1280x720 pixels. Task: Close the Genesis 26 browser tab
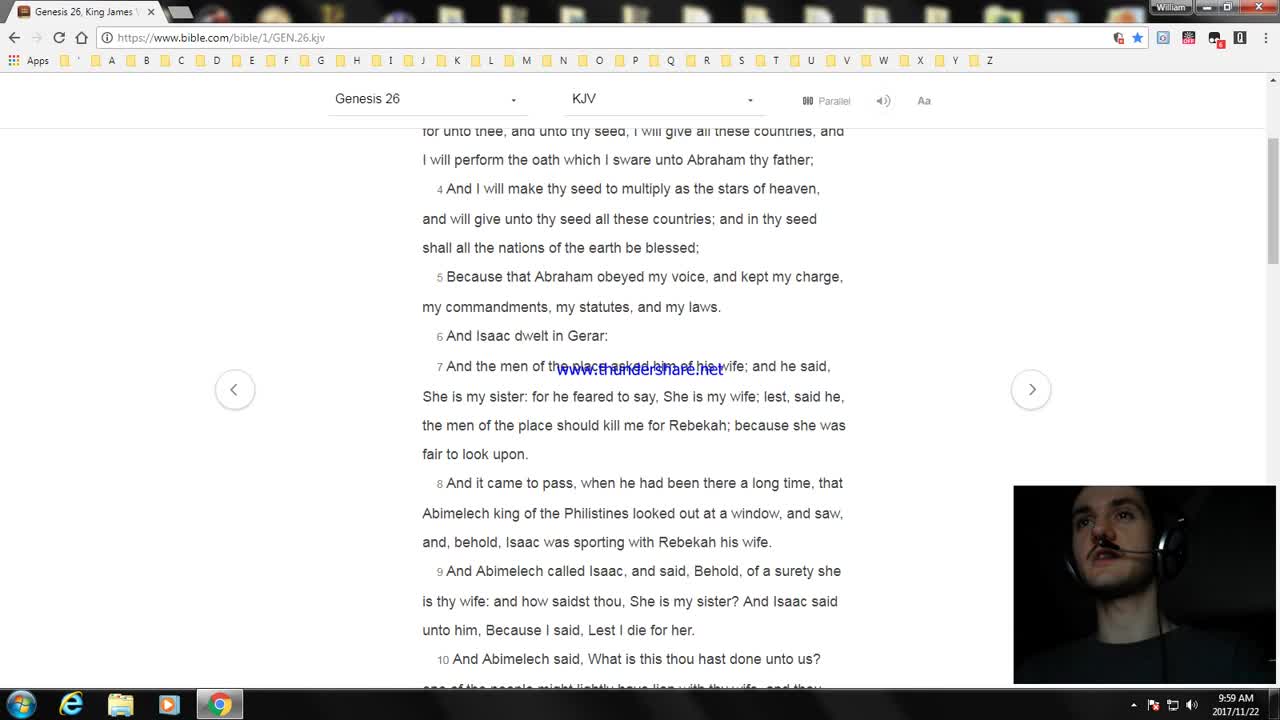click(151, 12)
